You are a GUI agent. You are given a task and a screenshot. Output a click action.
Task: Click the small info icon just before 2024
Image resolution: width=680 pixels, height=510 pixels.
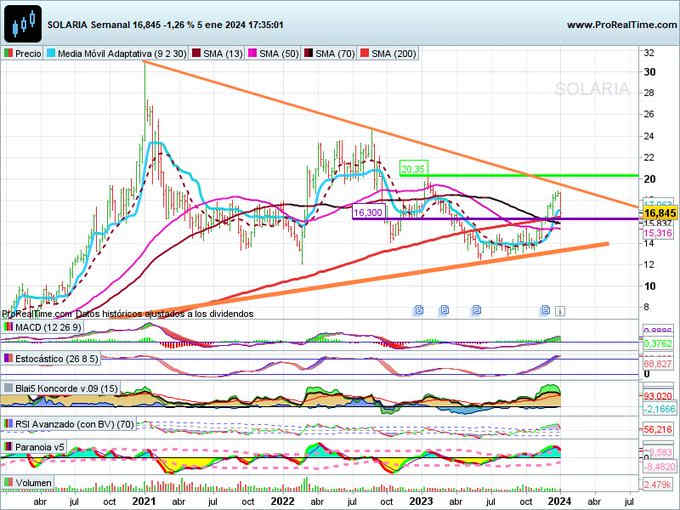click(x=560, y=311)
